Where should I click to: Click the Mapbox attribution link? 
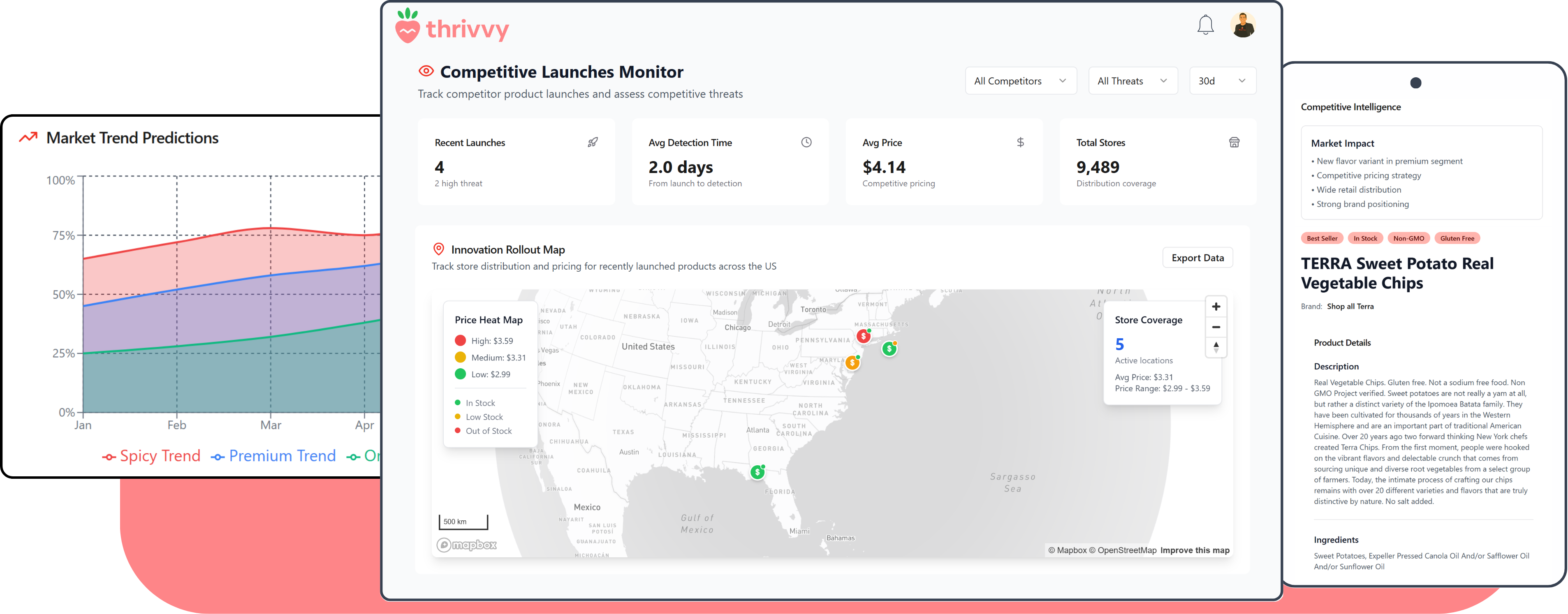[x=1067, y=550]
